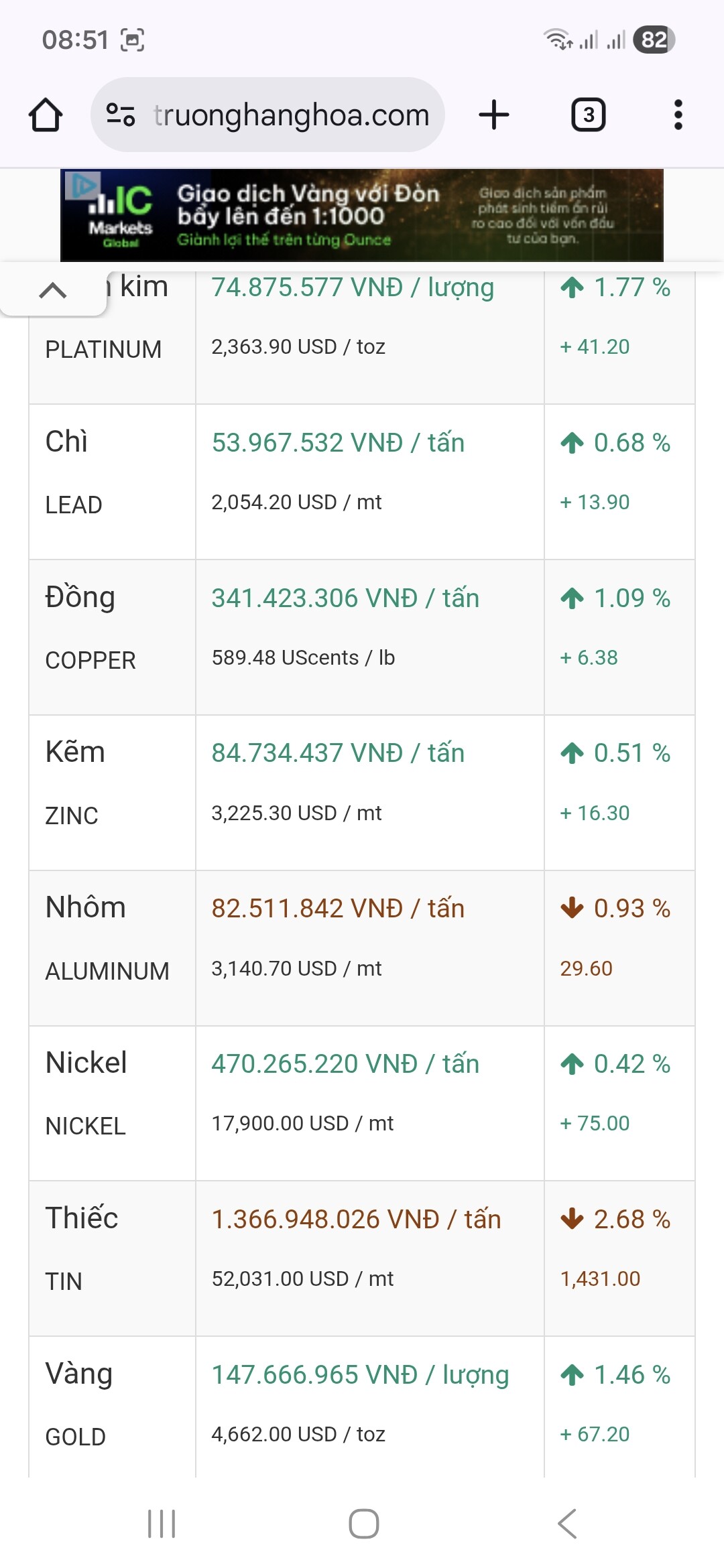Click the truonghanghoa.com address bar

[291, 115]
